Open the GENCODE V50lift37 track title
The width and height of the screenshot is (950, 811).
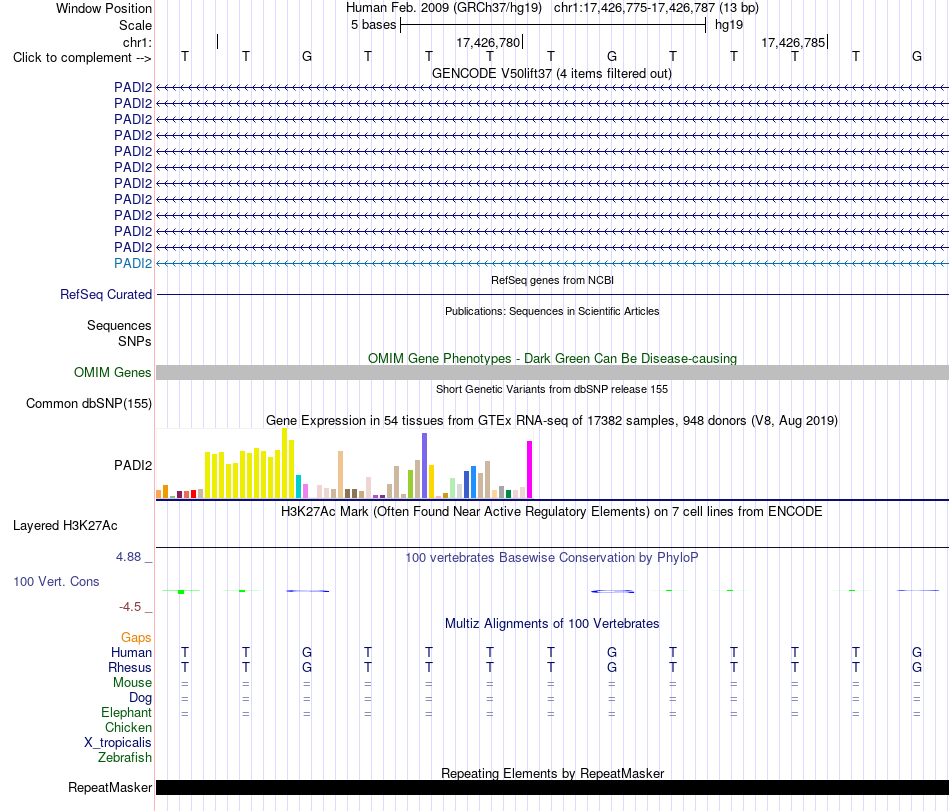click(x=552, y=73)
